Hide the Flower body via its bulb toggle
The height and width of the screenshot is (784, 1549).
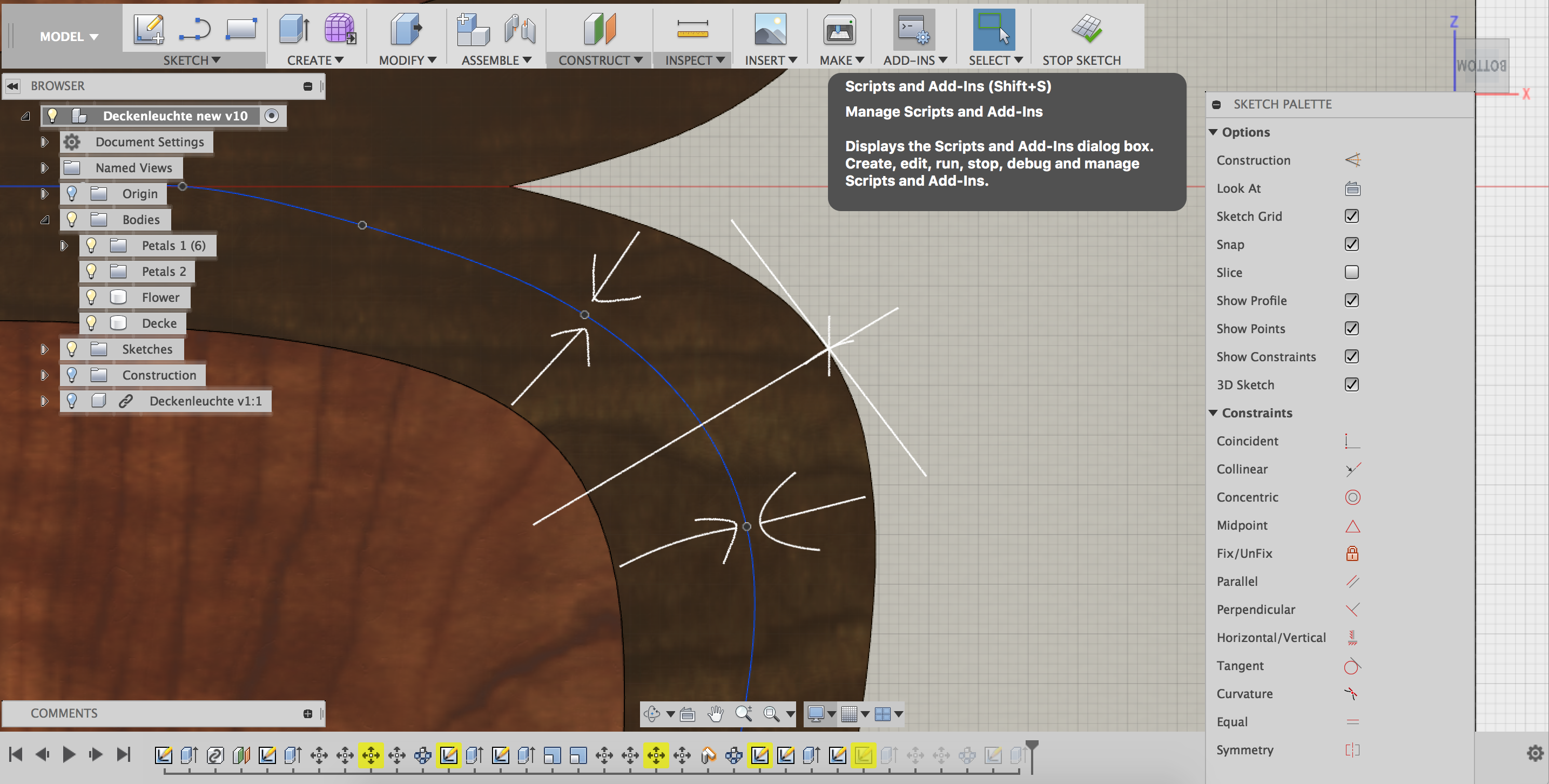(91, 297)
